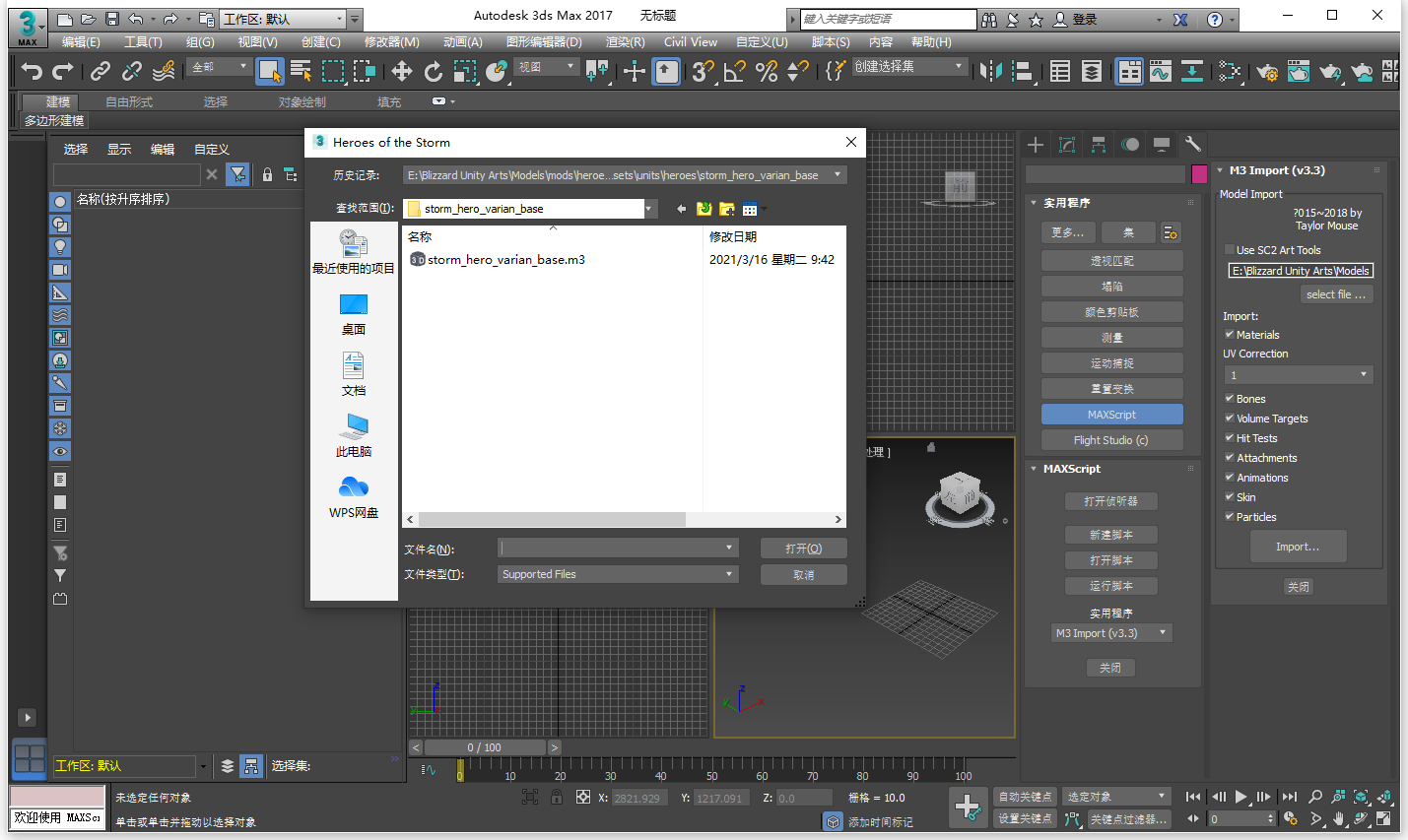The width and height of the screenshot is (1408, 840).
Task: Toggle the Skin checkbox
Action: pyautogui.click(x=1229, y=497)
